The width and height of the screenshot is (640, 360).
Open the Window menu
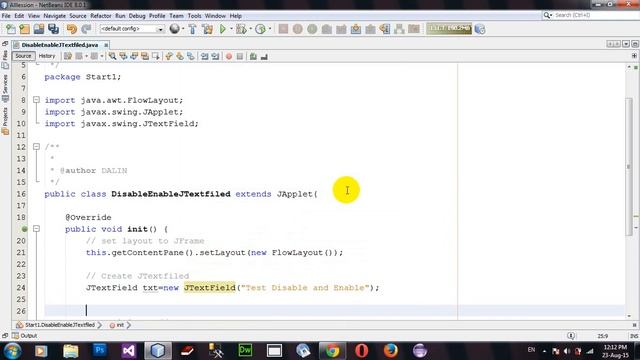coord(215,16)
